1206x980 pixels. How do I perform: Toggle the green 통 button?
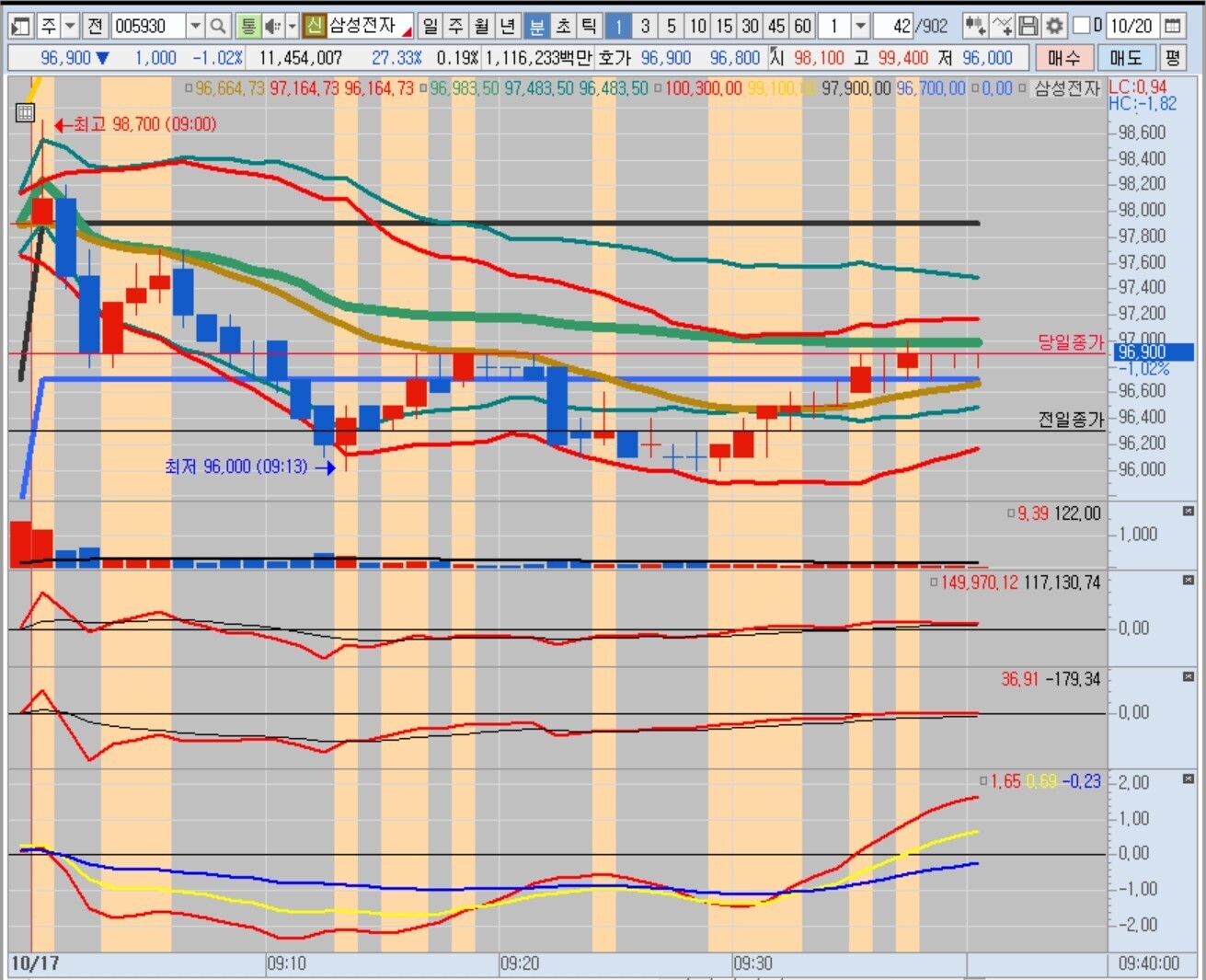point(247,26)
